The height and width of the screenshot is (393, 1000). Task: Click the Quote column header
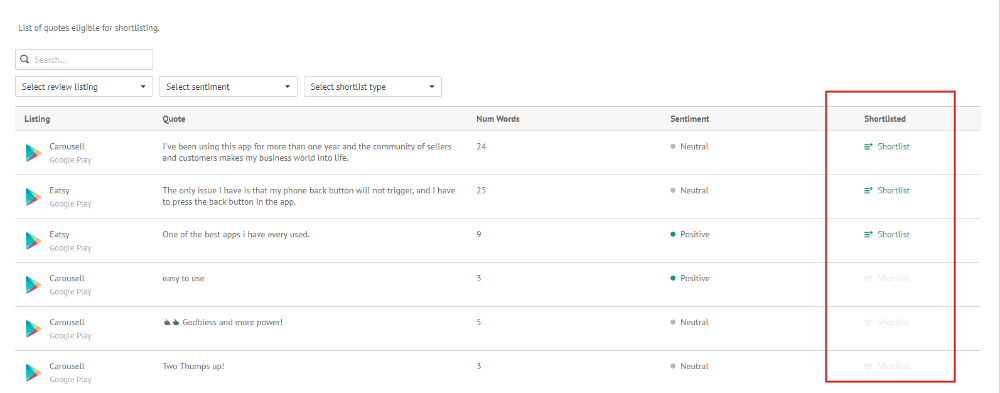click(174, 119)
